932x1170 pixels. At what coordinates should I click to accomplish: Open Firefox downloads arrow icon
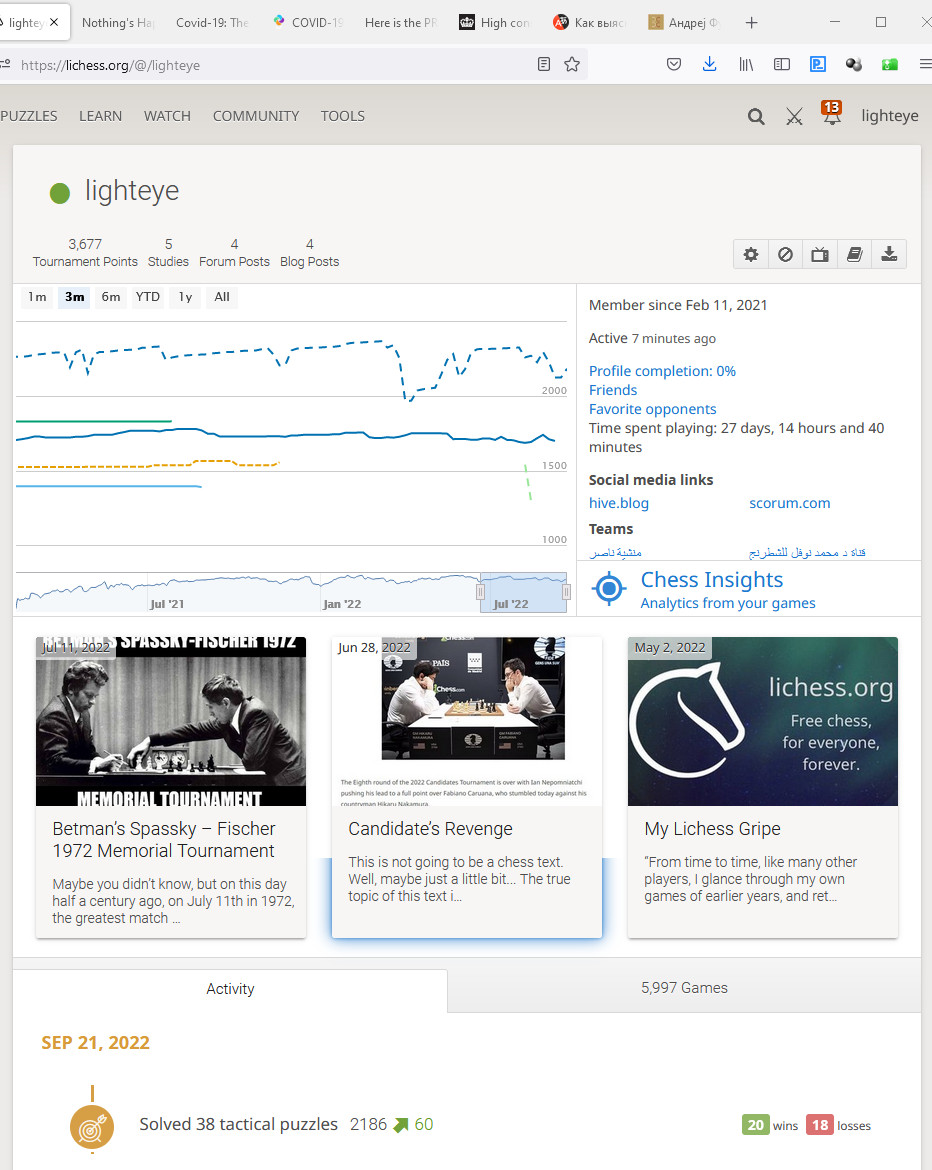(x=710, y=64)
